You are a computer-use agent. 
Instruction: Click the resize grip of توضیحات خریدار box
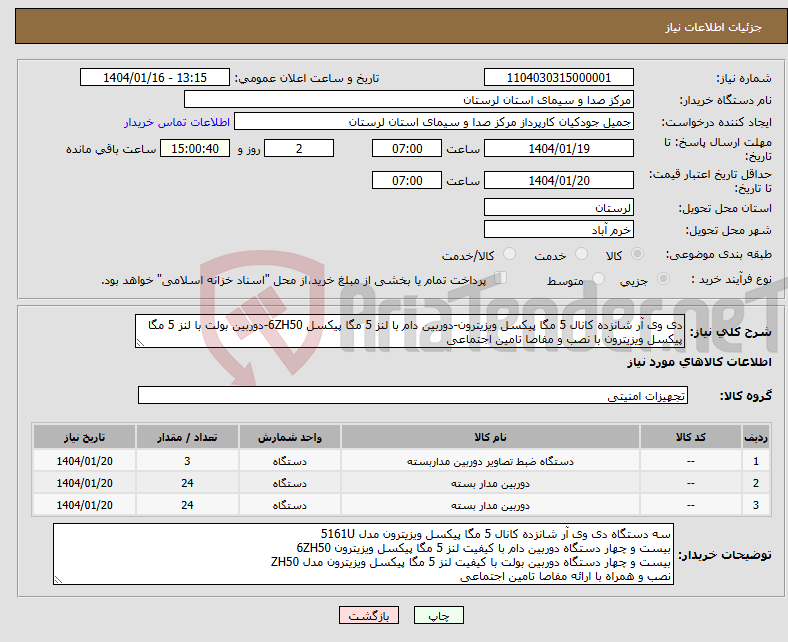coord(58,580)
